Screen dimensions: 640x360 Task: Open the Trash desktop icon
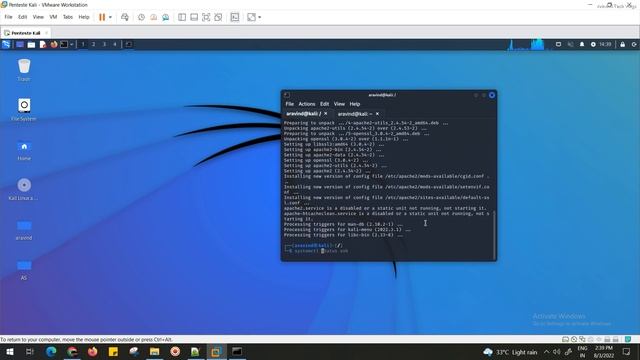(x=24, y=69)
